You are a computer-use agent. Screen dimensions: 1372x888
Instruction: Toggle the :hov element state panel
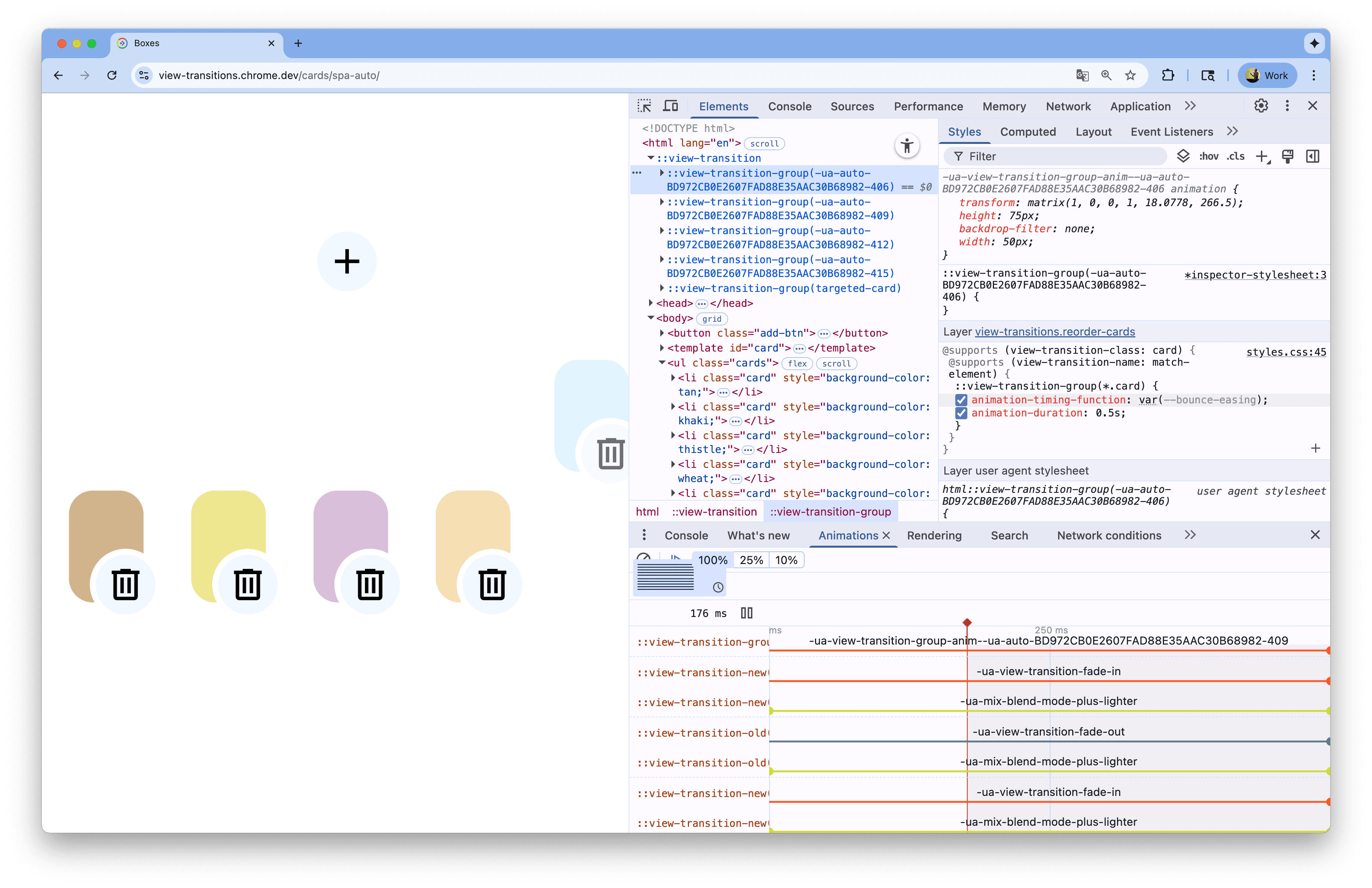click(1209, 157)
